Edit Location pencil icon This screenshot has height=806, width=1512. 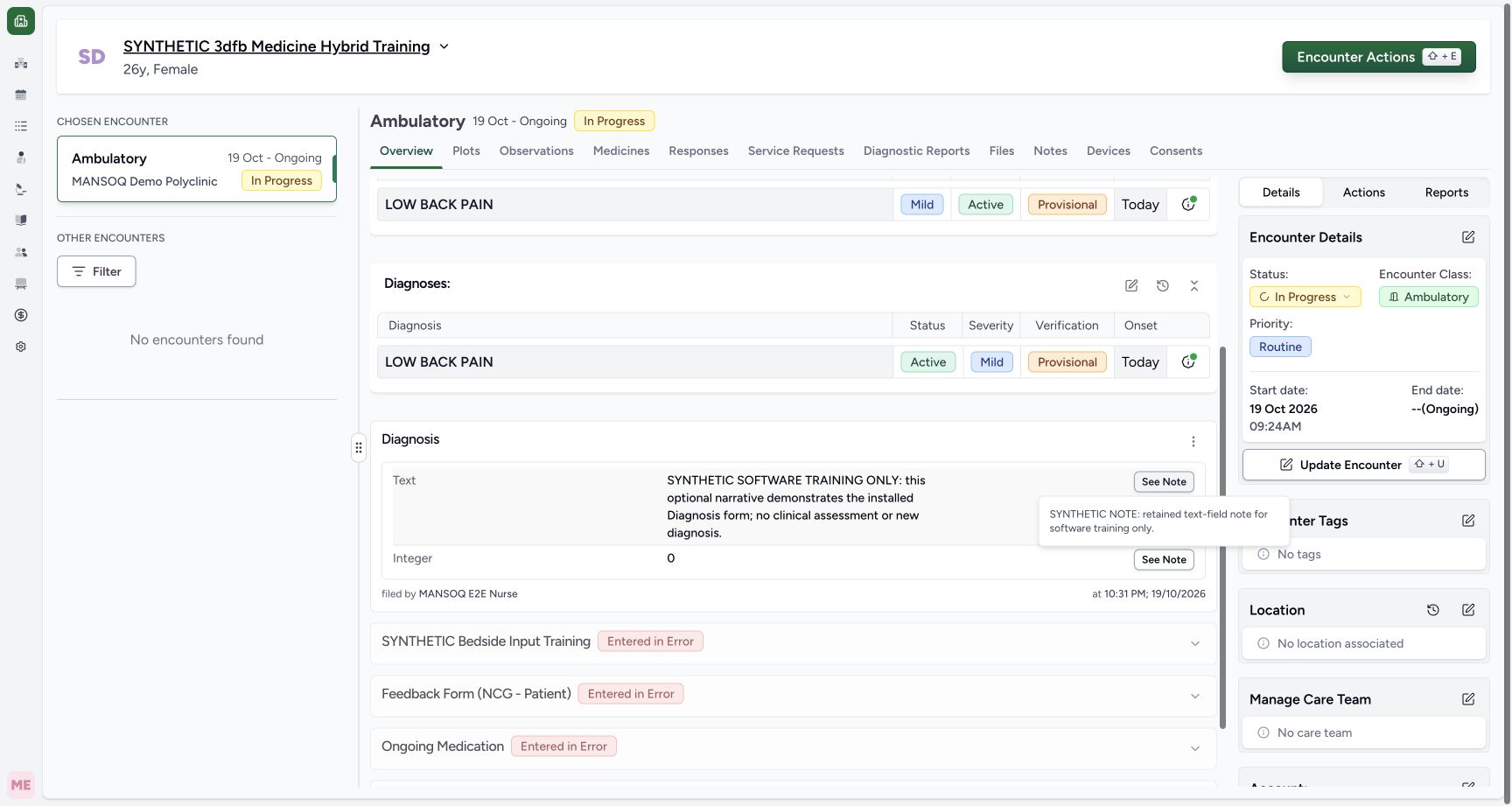(1468, 610)
